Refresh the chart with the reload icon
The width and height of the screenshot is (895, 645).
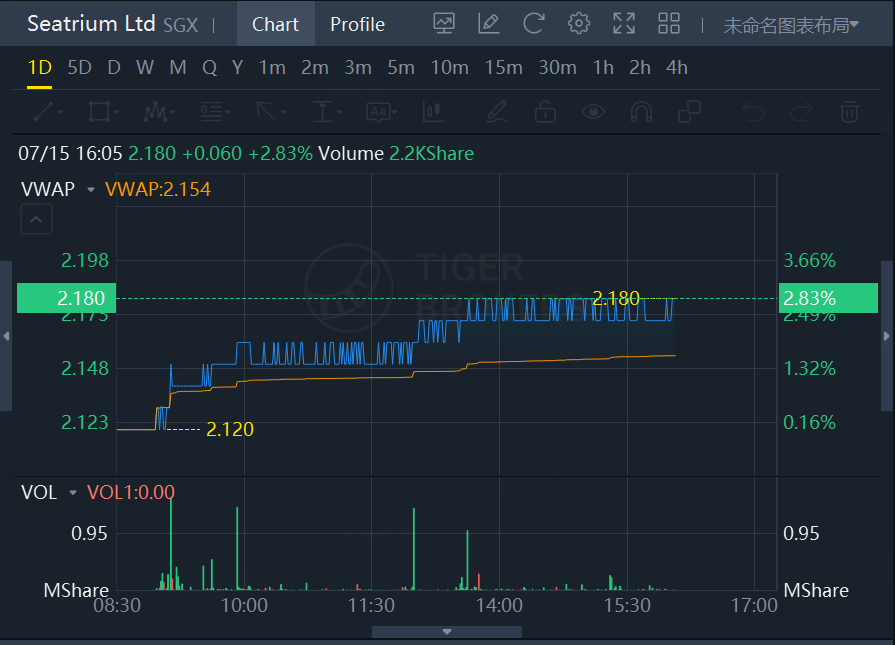tap(534, 23)
